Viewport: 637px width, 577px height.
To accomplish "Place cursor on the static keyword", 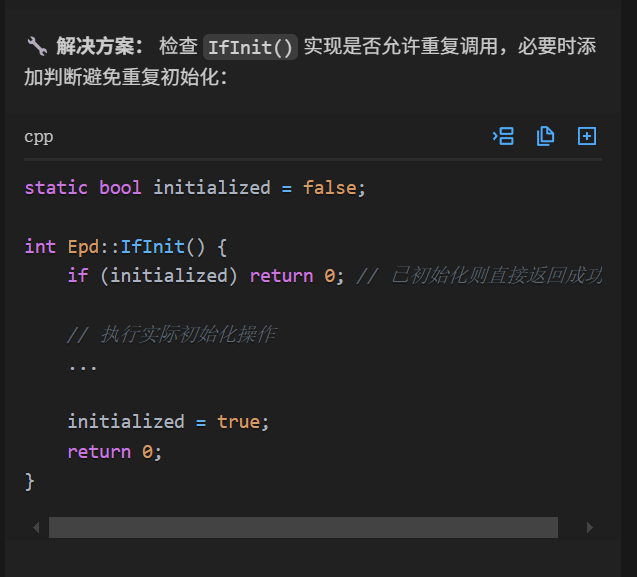I will click(56, 188).
